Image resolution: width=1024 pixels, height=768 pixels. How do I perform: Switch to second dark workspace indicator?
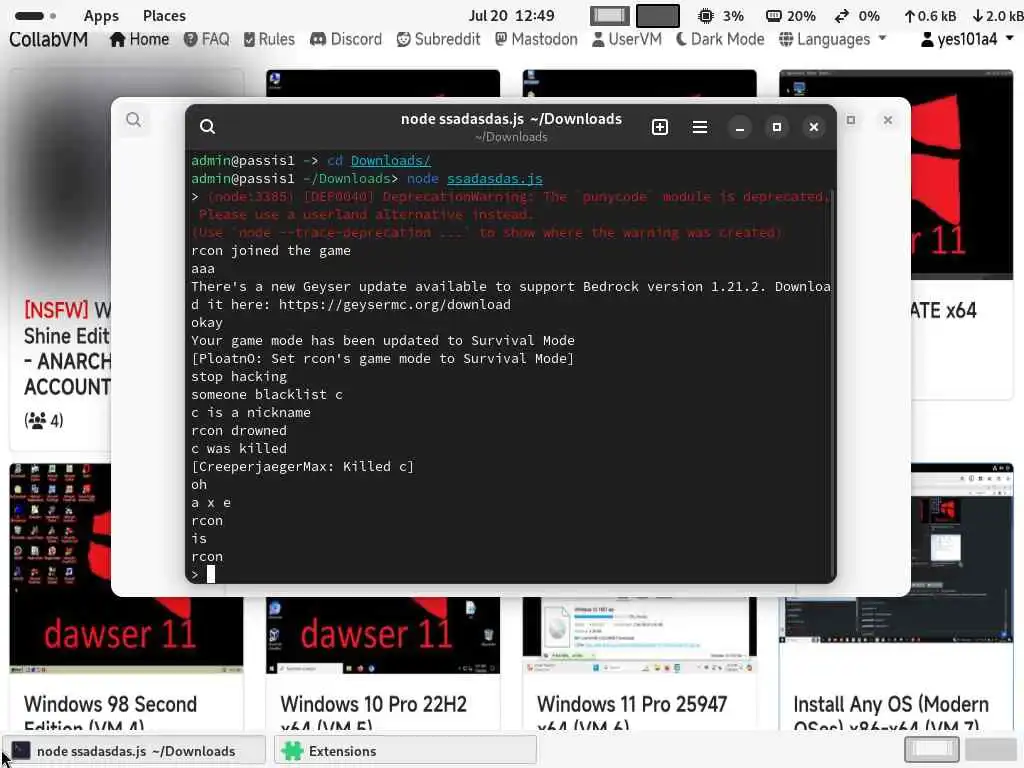[658, 16]
